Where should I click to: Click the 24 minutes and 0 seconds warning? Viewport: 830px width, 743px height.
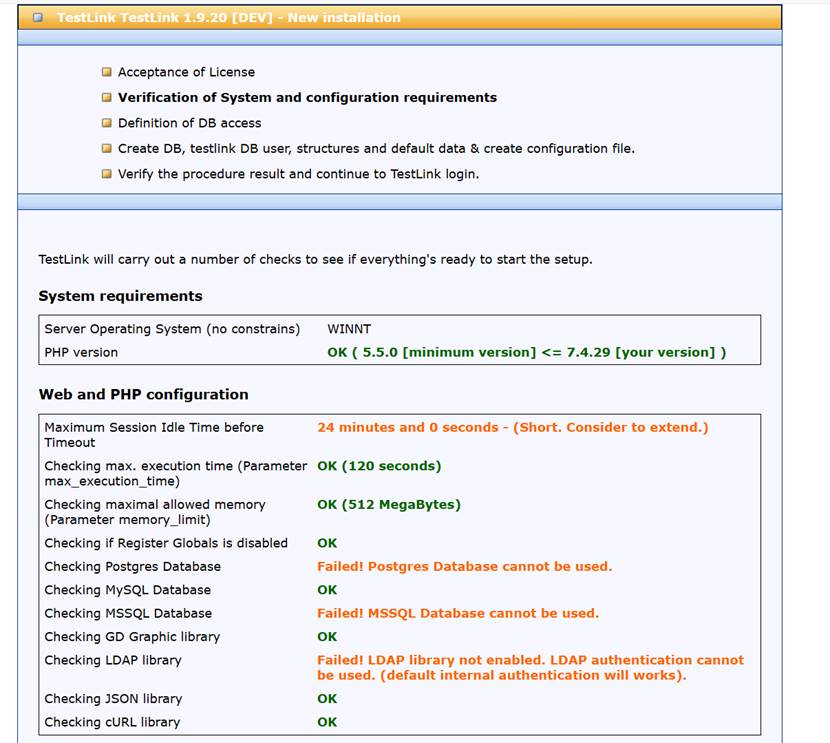click(512, 427)
